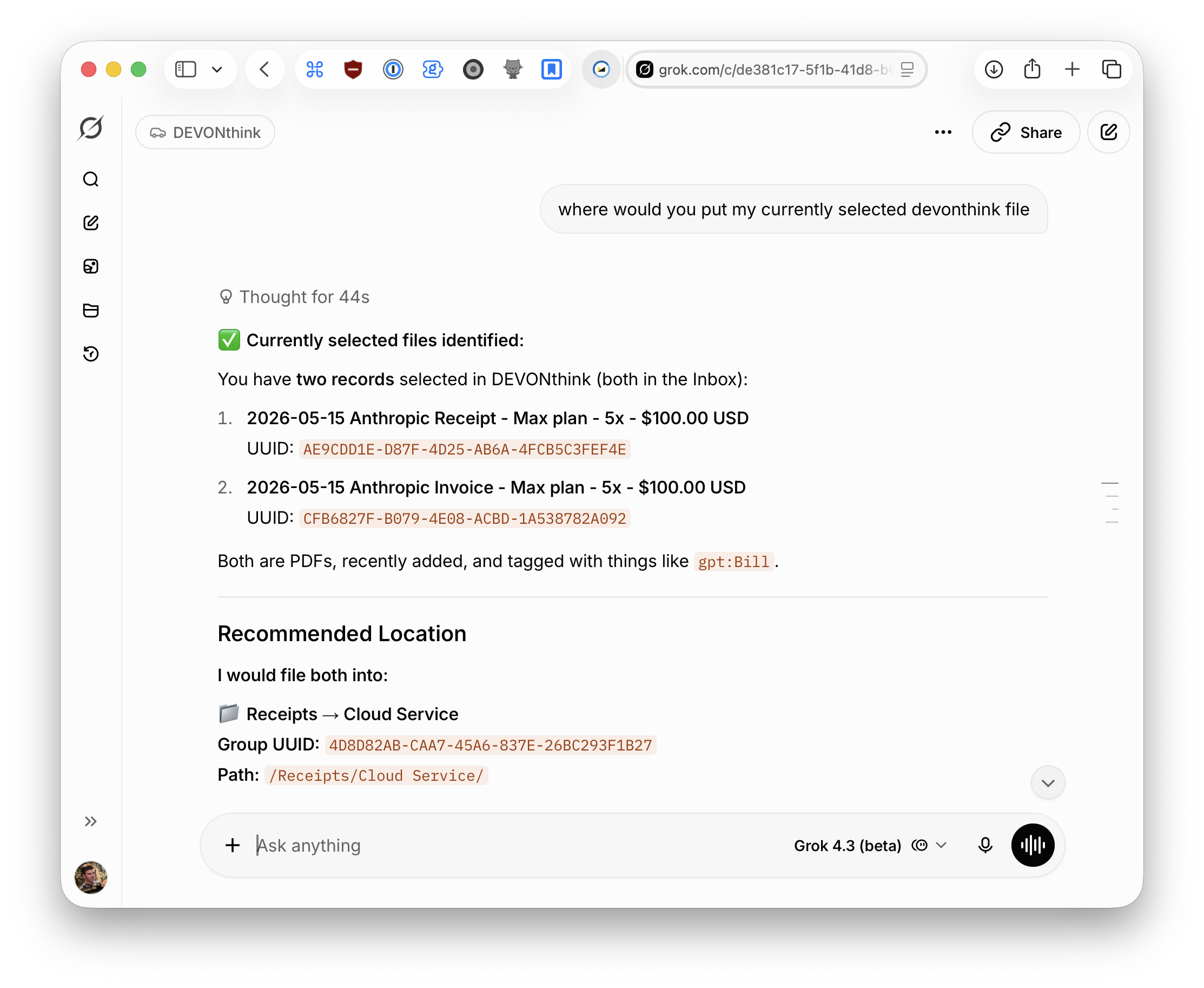The width and height of the screenshot is (1204, 988).
Task: Open the Imagine icon in sidebar
Action: click(91, 266)
